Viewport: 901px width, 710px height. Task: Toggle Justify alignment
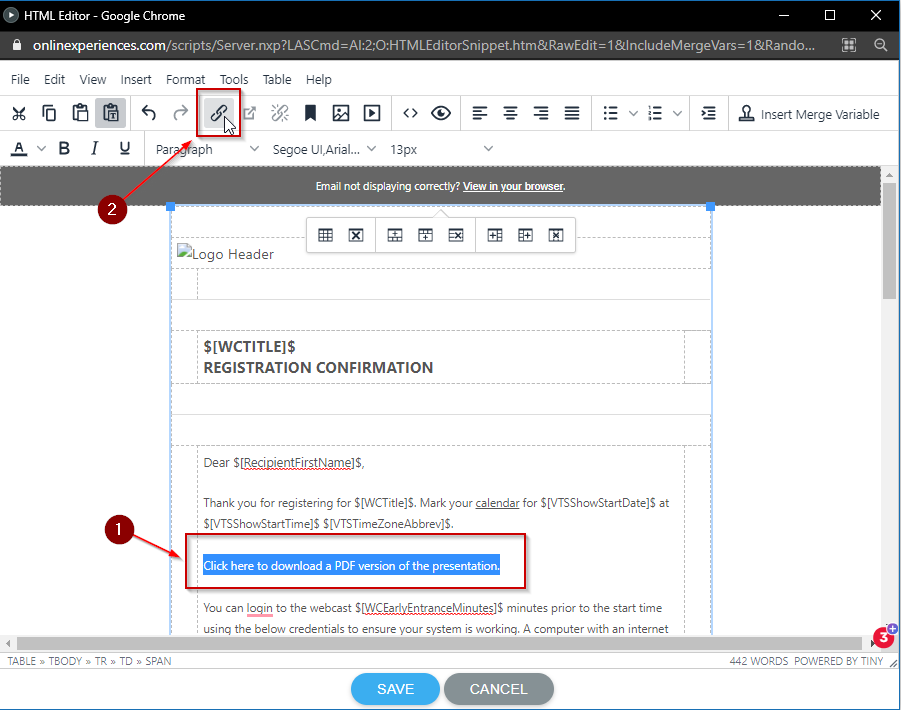pos(572,113)
